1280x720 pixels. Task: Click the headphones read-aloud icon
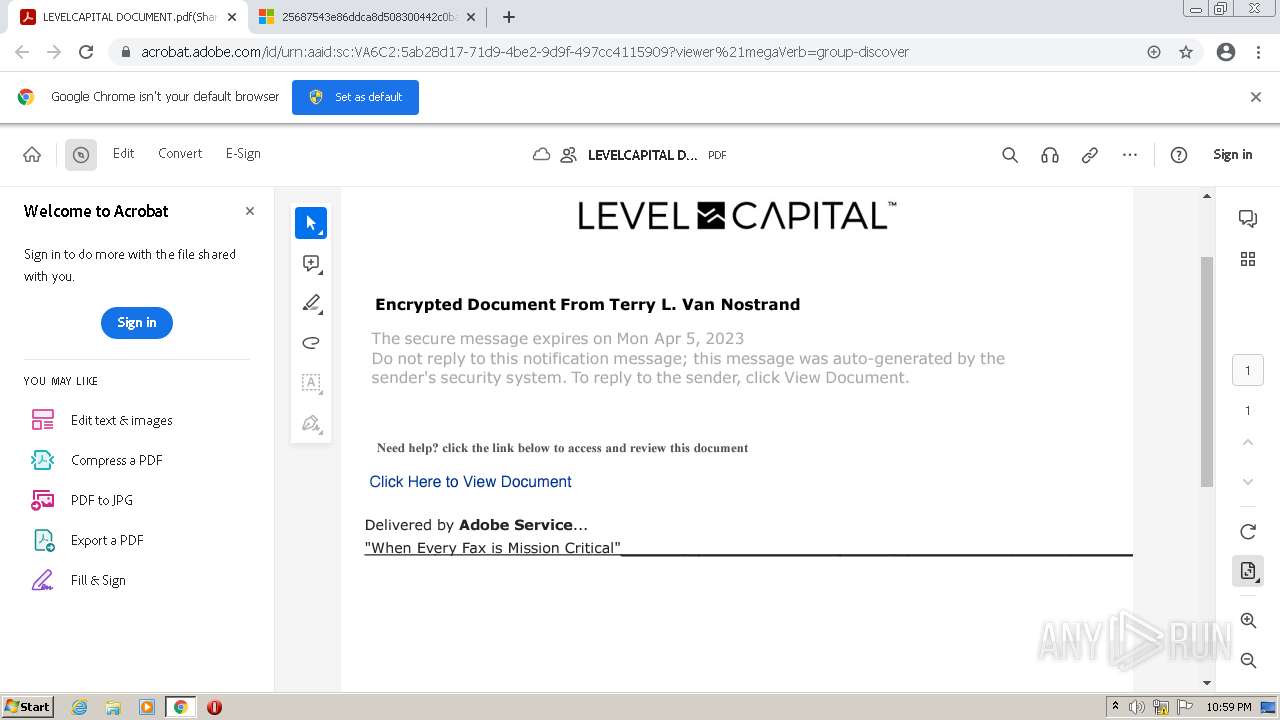[x=1050, y=155]
